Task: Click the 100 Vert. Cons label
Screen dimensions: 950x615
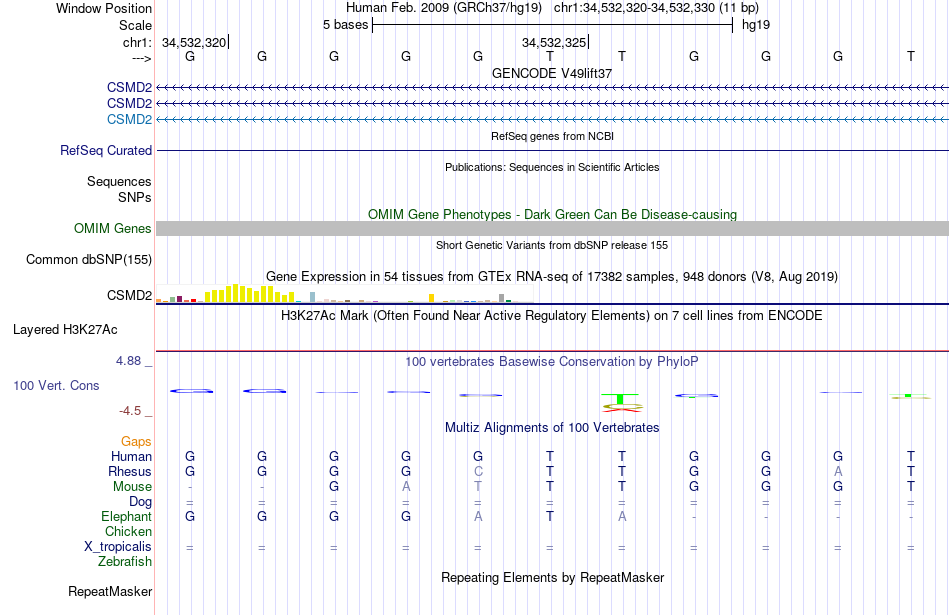Action: tap(56, 385)
